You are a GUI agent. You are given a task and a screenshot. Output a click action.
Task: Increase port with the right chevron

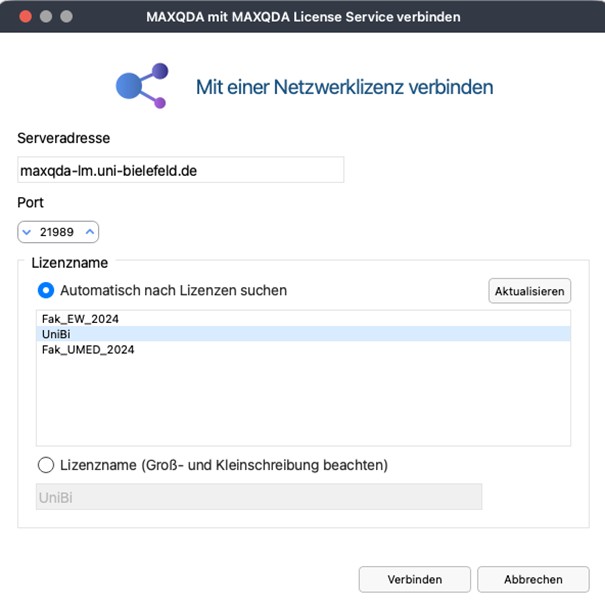89,232
